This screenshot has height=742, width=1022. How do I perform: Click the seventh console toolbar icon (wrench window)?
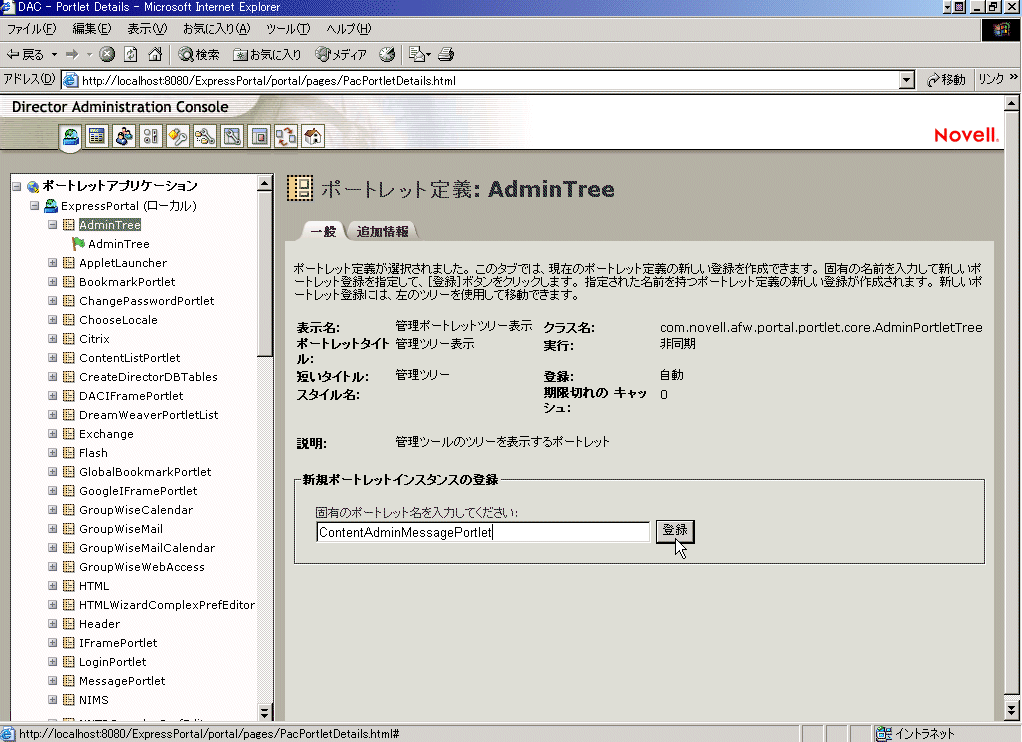coord(232,136)
